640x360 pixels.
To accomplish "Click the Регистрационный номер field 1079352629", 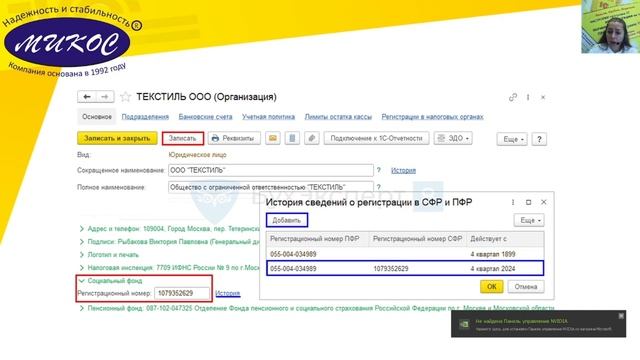I will coord(182,293).
